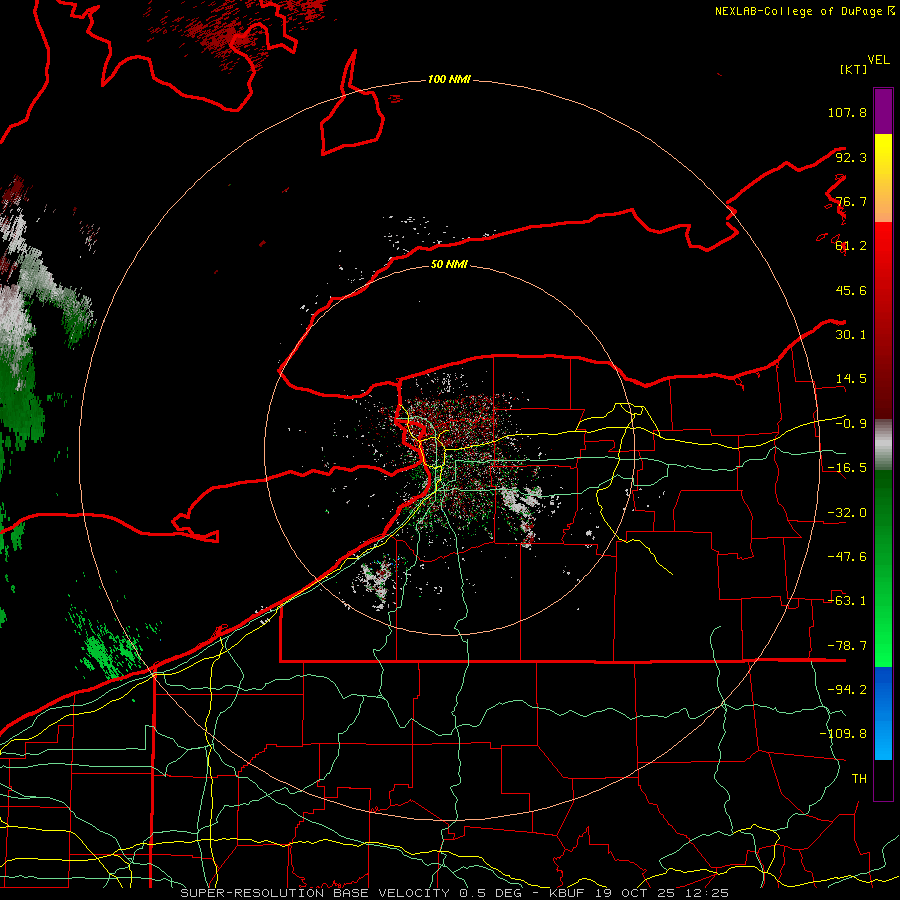Image resolution: width=900 pixels, height=900 pixels.
Task: Click the 50 NMI range ring label
Action: (449, 264)
